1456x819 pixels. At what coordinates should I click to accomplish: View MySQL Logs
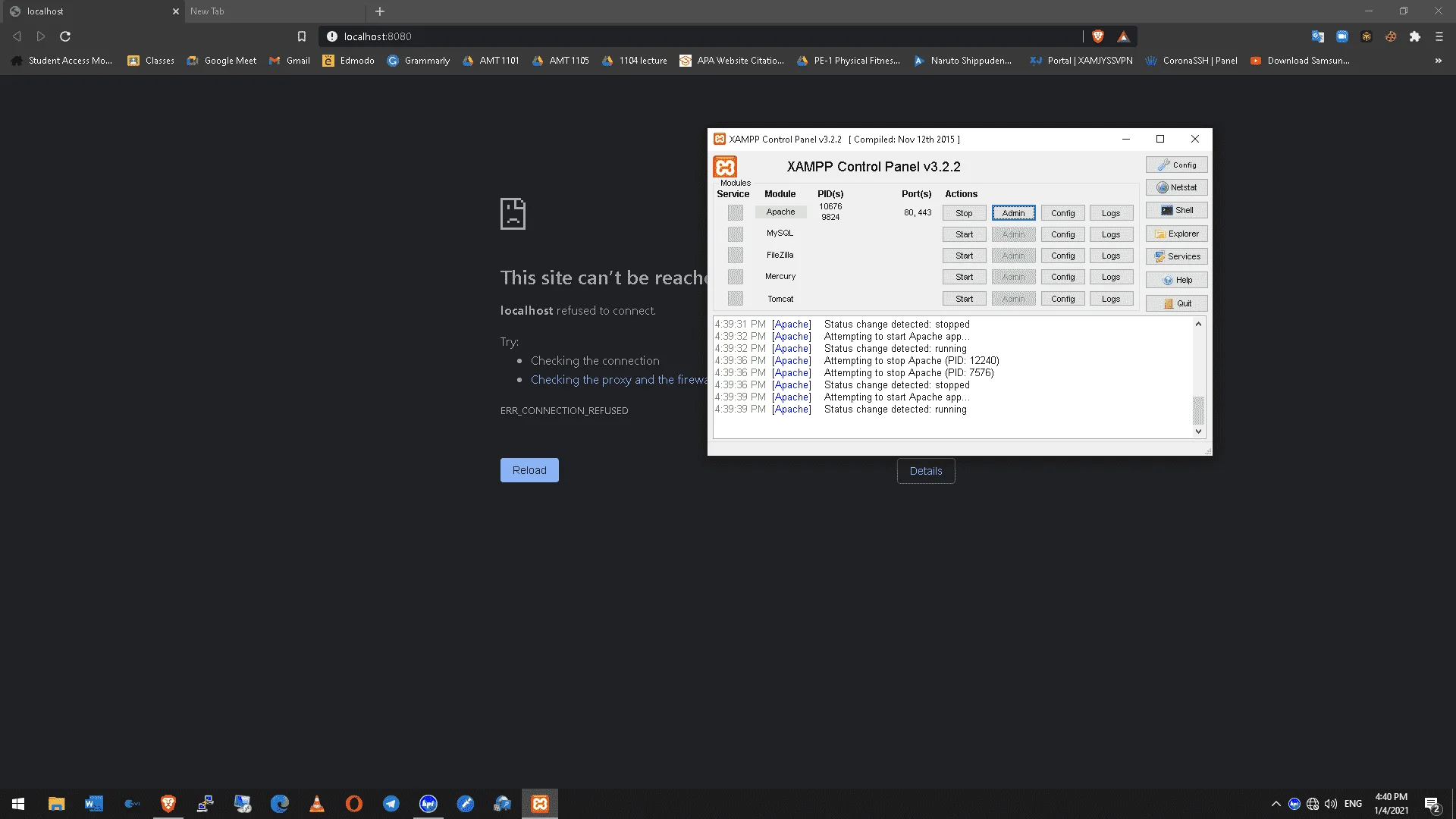pyautogui.click(x=1111, y=234)
